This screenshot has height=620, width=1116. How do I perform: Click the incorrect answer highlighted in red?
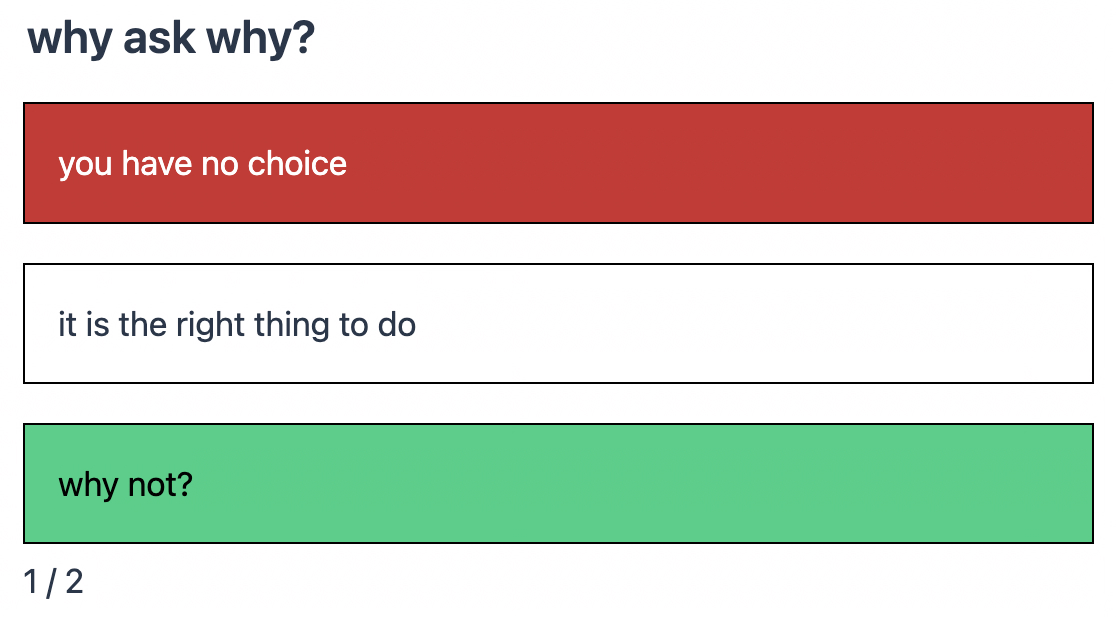[x=557, y=163]
